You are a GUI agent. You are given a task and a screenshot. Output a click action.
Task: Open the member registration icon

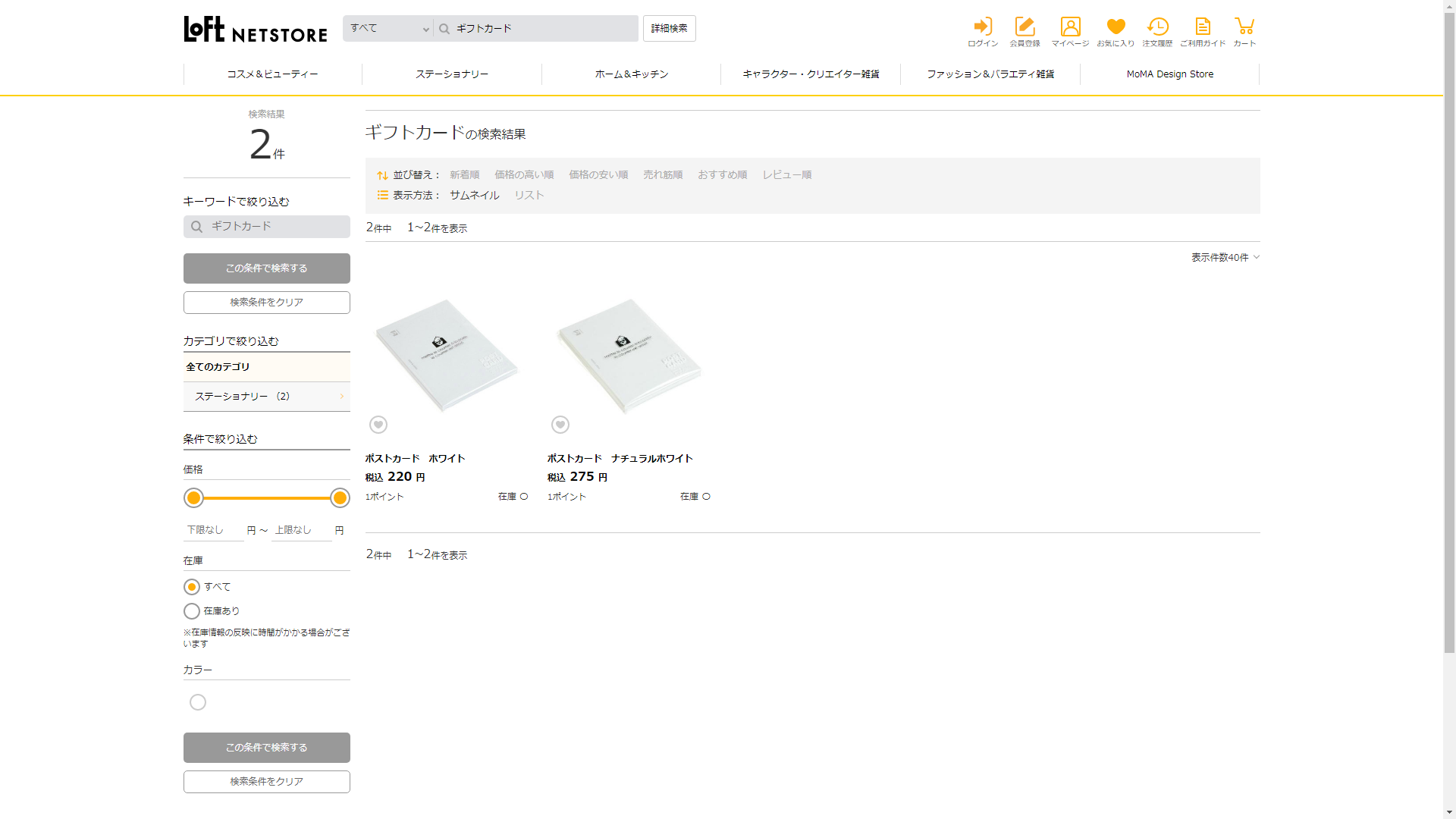[x=1025, y=27]
